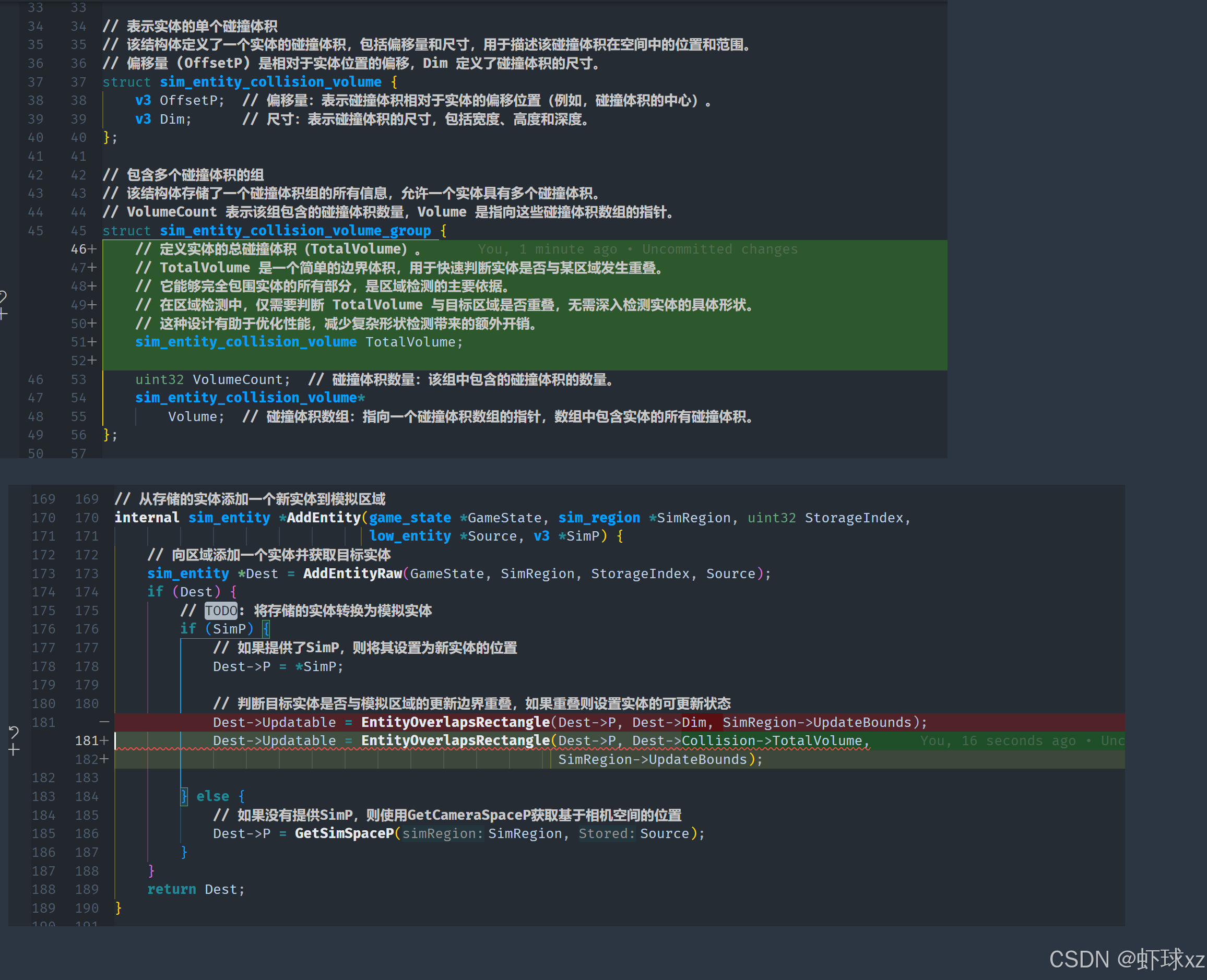Click the removed Dim, argument in red line
1207x980 pixels.
(698, 722)
